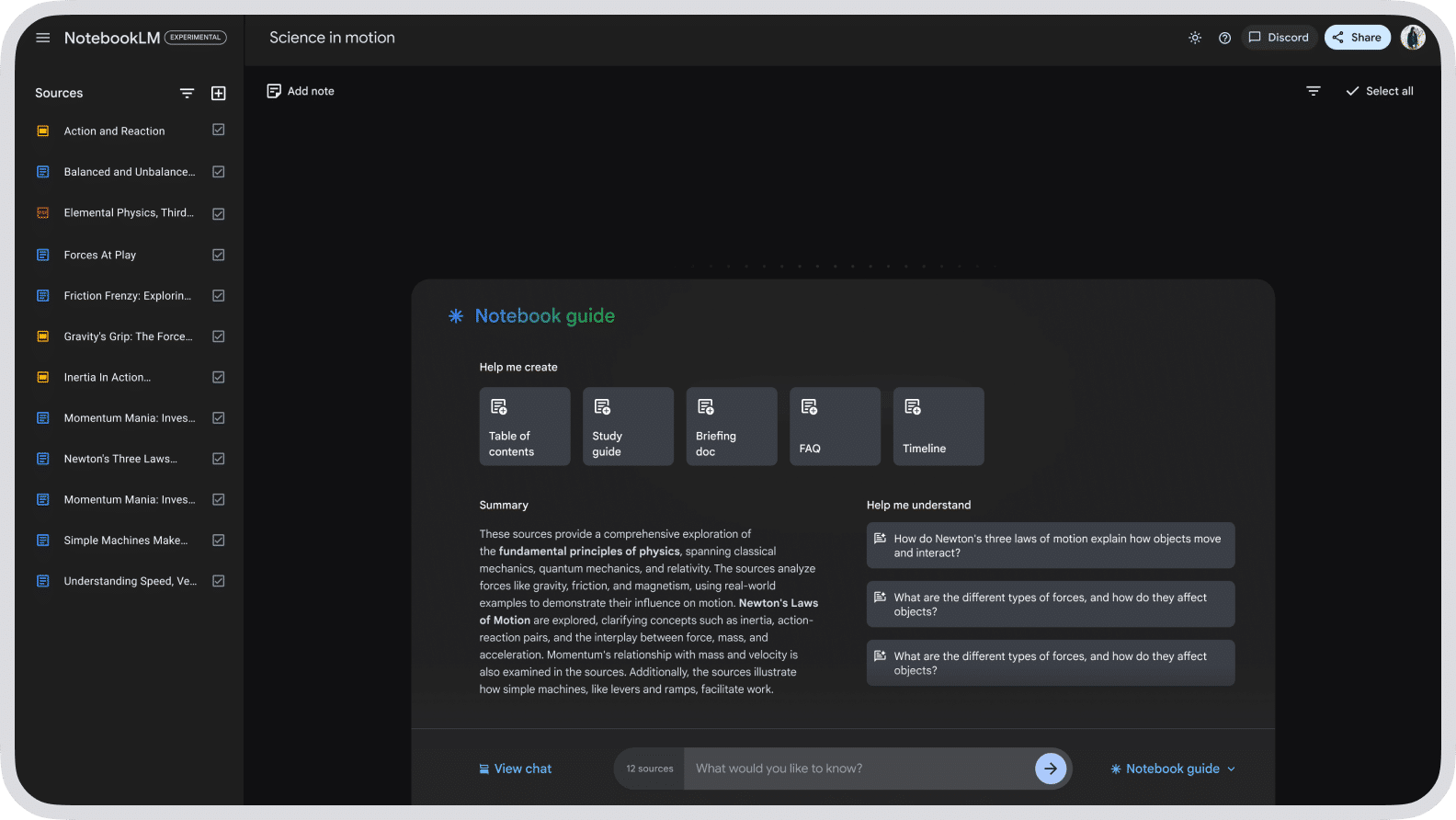Toggle light/dark theme sun icon
1456x820 pixels.
[x=1195, y=38]
